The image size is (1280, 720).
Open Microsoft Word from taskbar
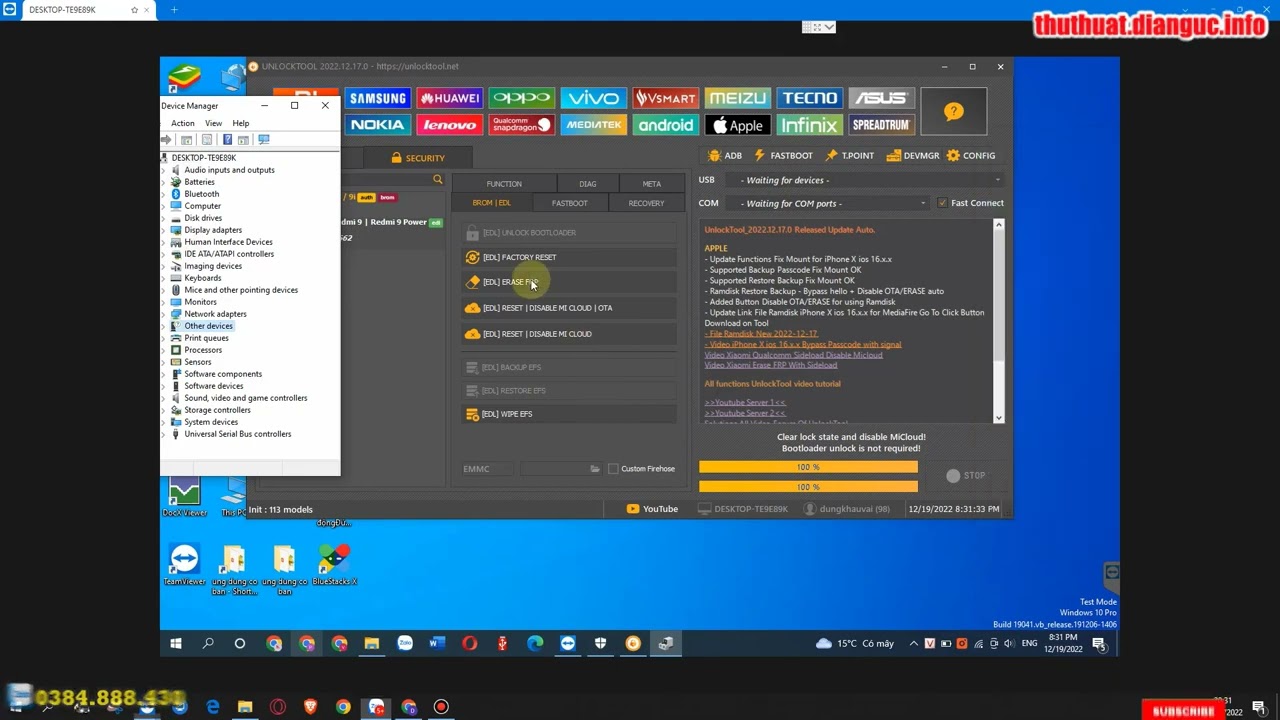click(437, 644)
